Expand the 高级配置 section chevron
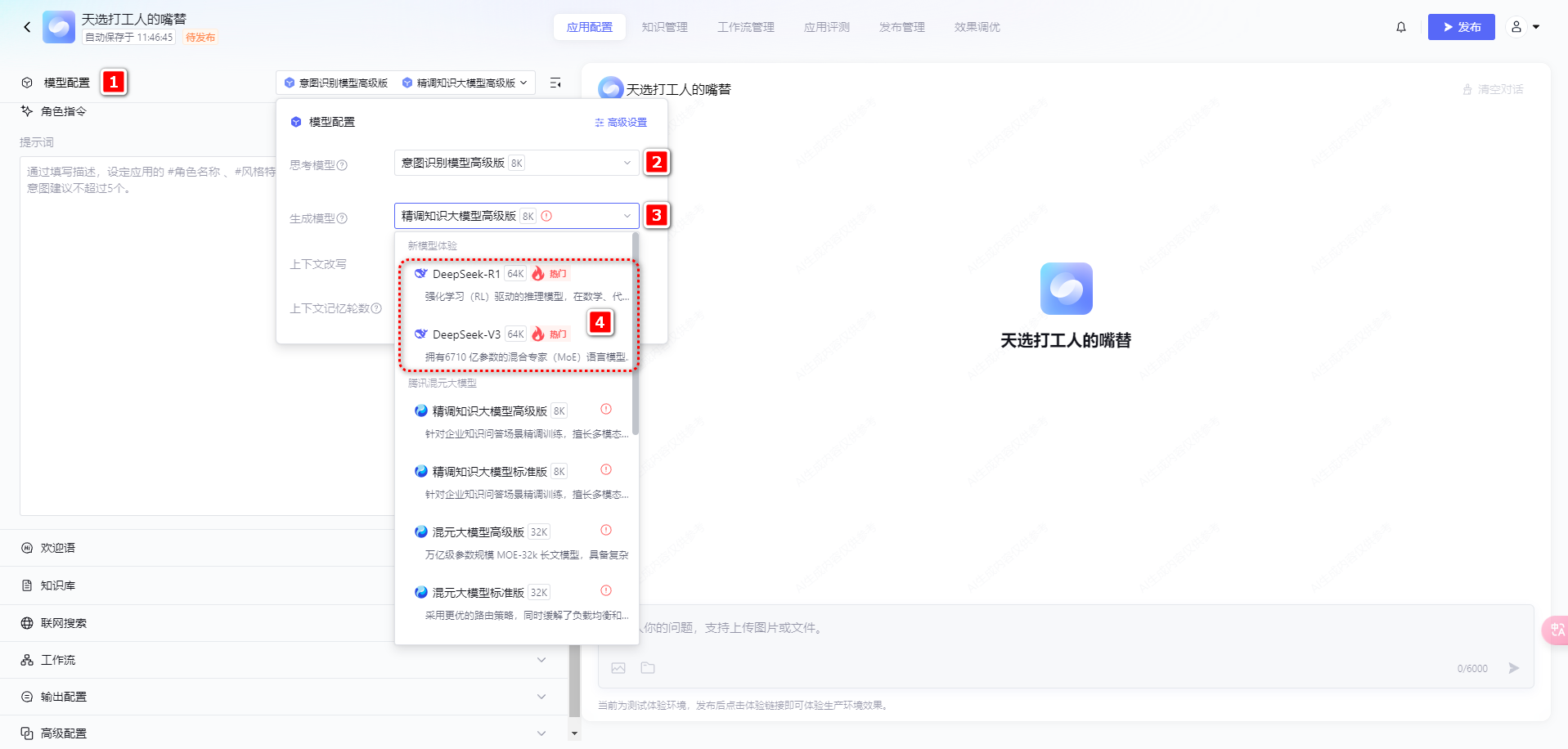Image resolution: width=1568 pixels, height=749 pixels. coord(541,733)
